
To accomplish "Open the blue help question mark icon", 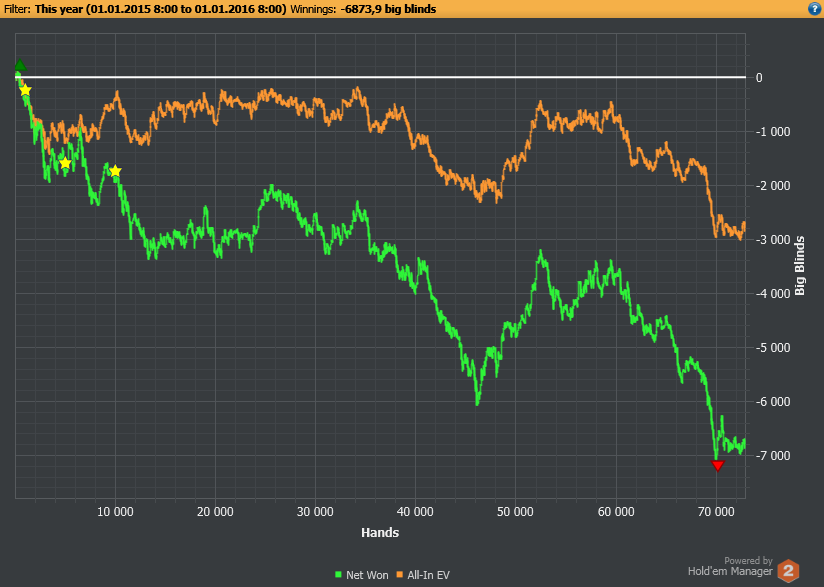I will tap(815, 9).
